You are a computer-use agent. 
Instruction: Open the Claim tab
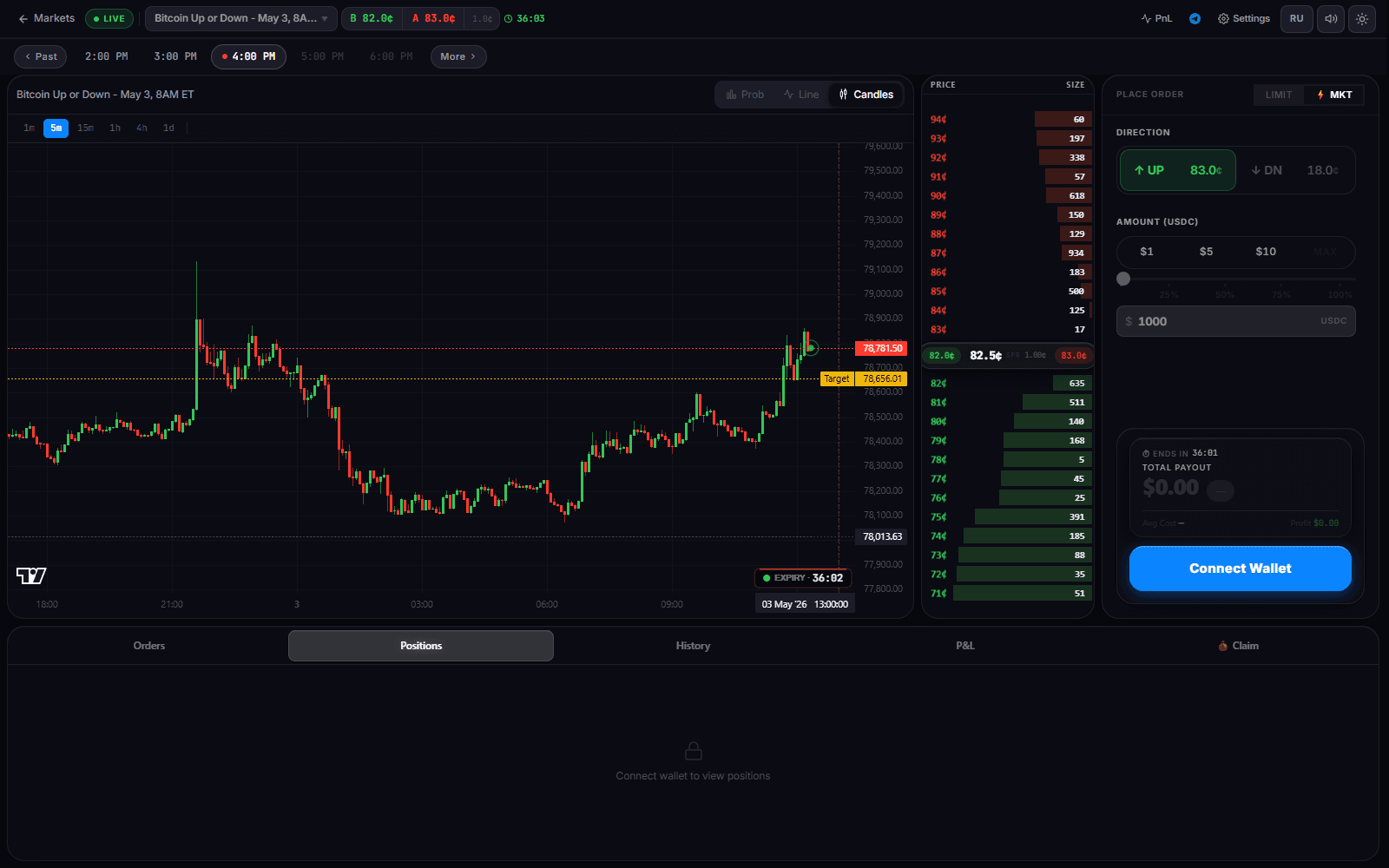1238,646
